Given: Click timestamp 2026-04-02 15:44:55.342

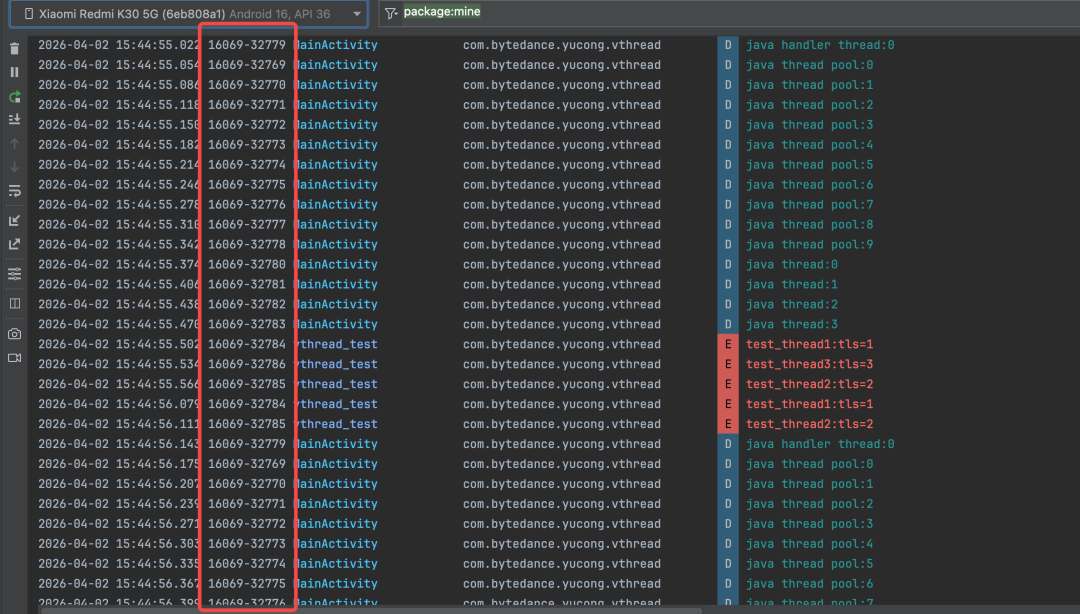Looking at the screenshot, I should tap(118, 245).
